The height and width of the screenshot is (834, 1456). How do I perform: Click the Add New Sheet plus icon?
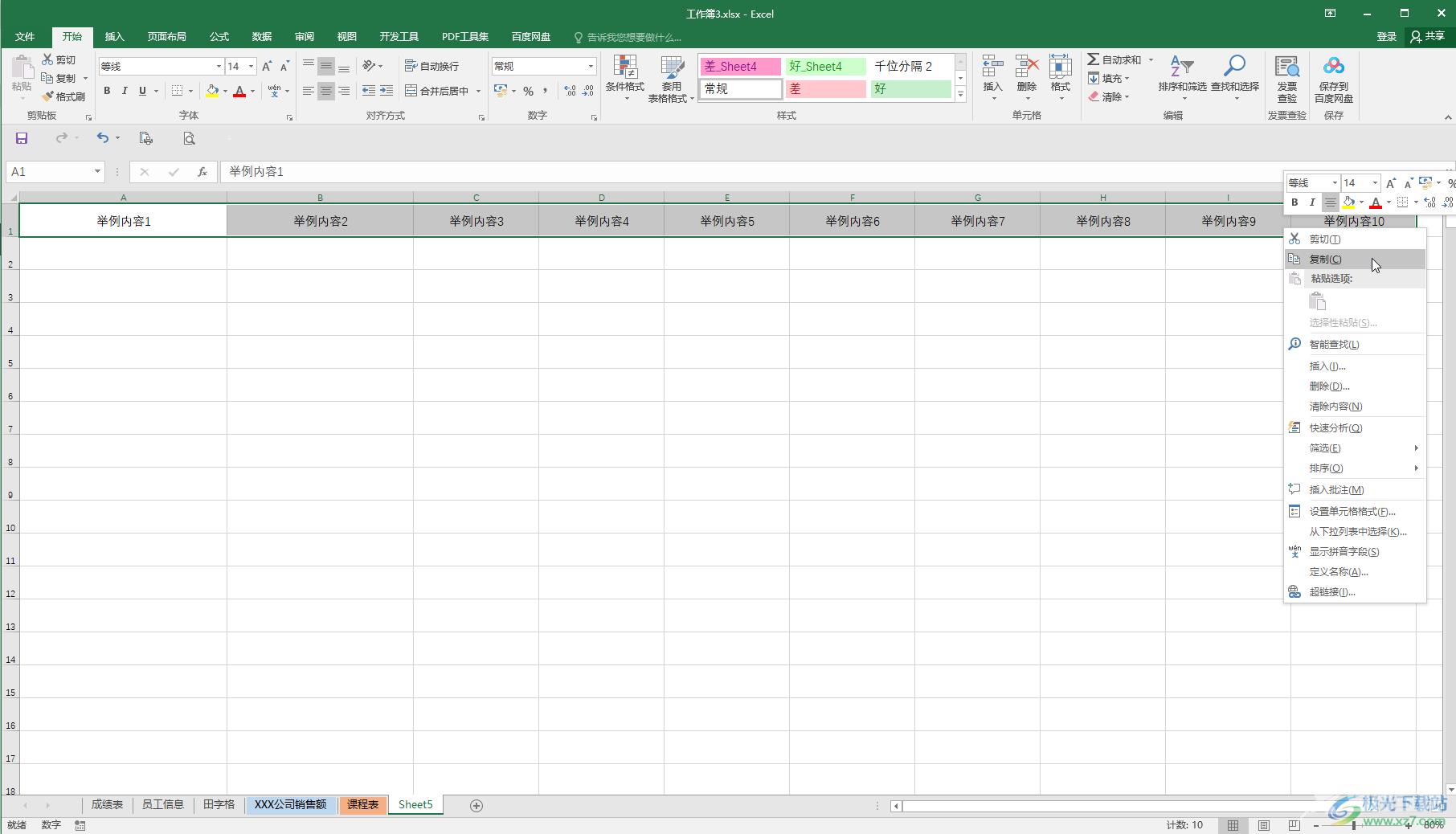pyautogui.click(x=476, y=805)
